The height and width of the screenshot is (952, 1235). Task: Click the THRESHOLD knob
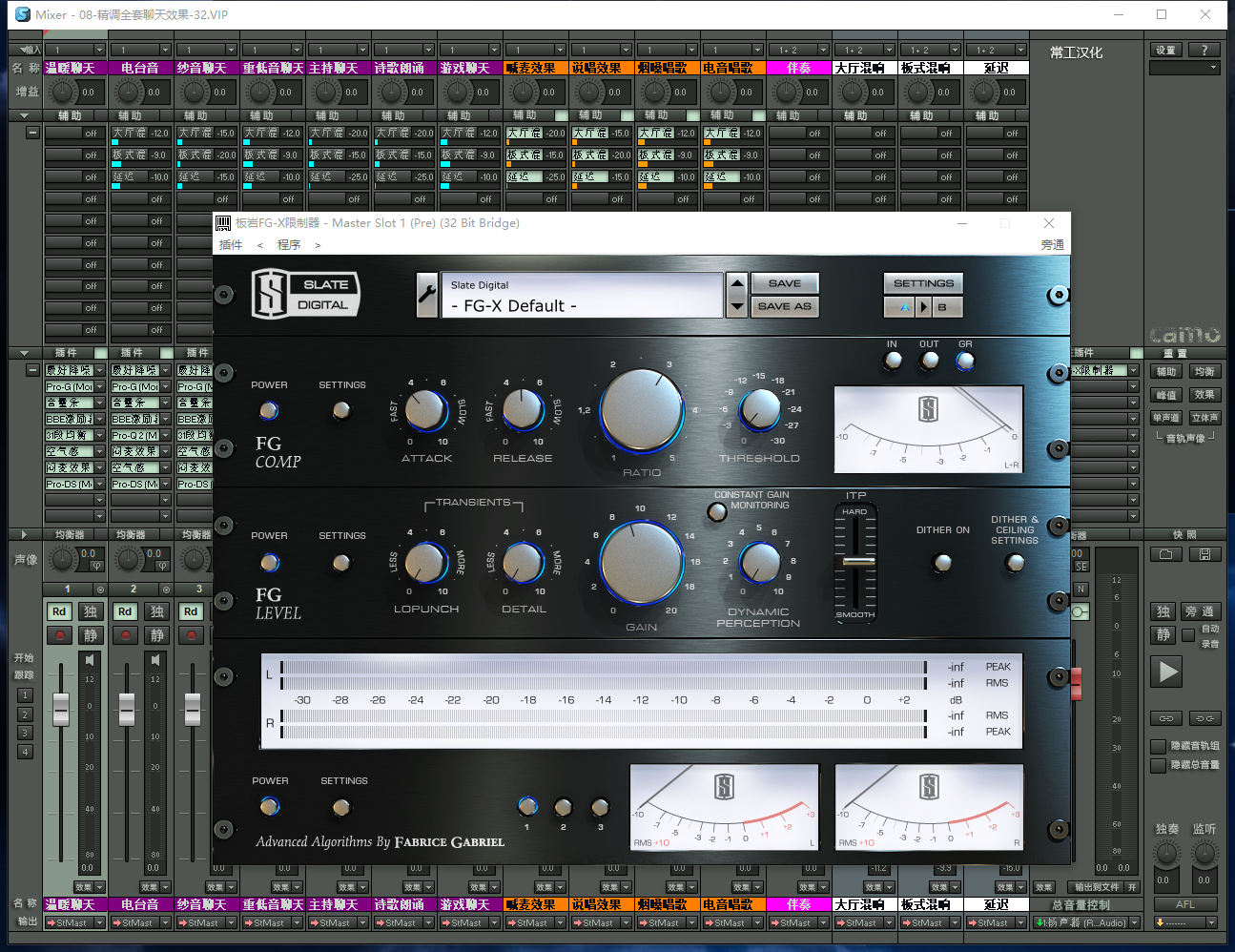coord(760,410)
